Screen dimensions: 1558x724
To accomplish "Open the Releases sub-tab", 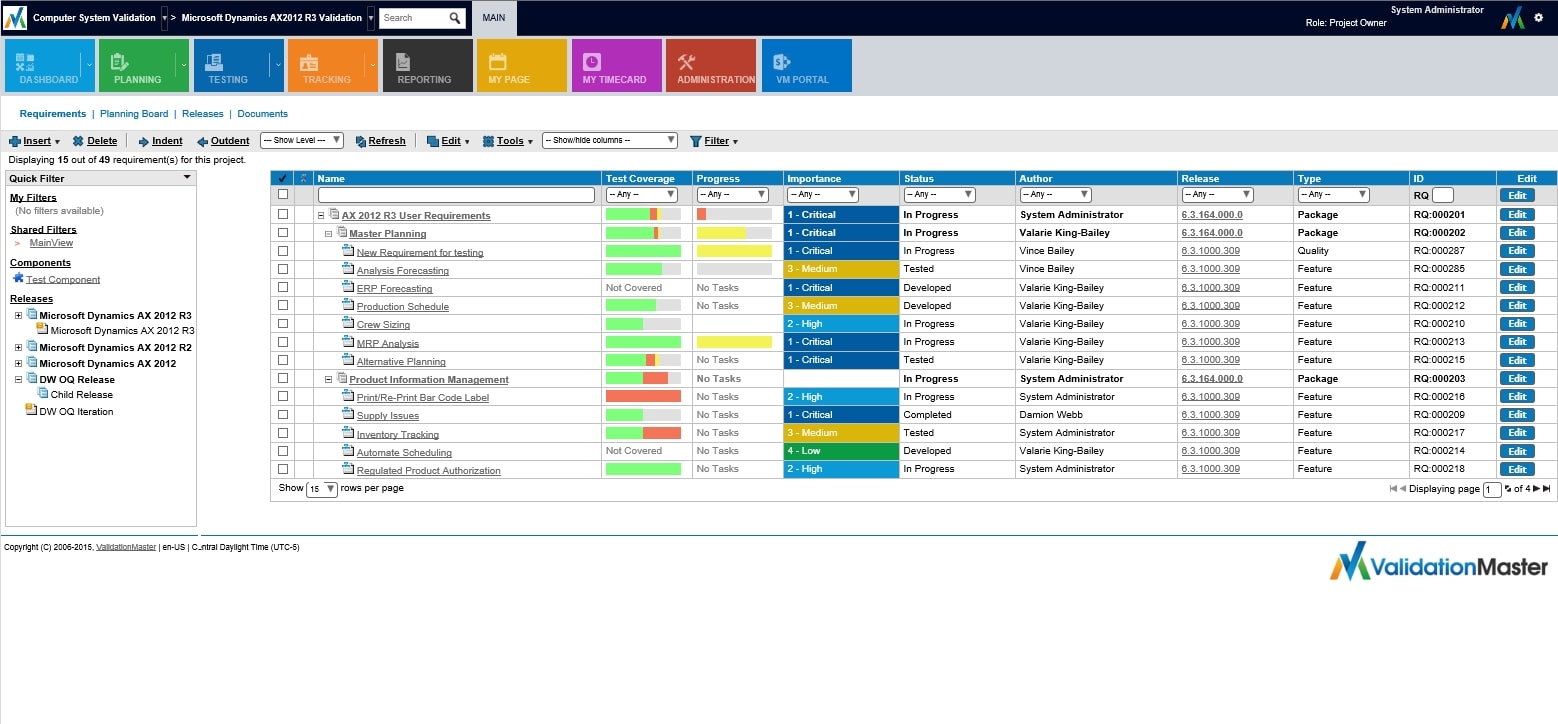I will coord(203,114).
